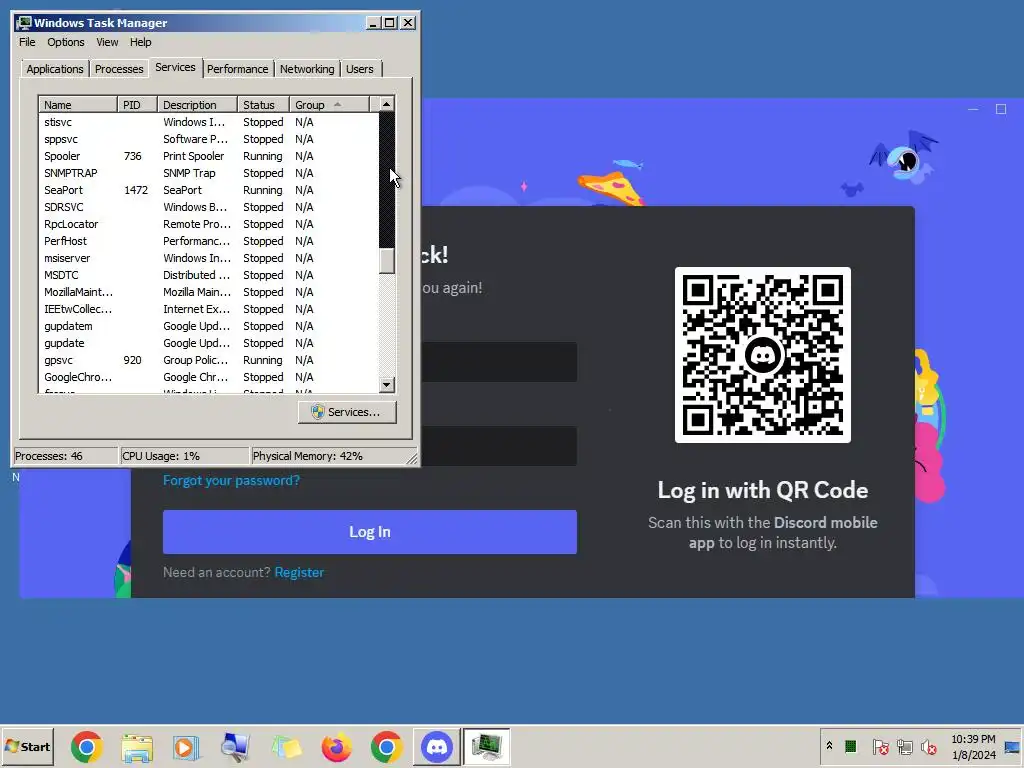Viewport: 1024px width, 768px height.
Task: Select the SNMPTRAP service row
Action: pos(208,173)
